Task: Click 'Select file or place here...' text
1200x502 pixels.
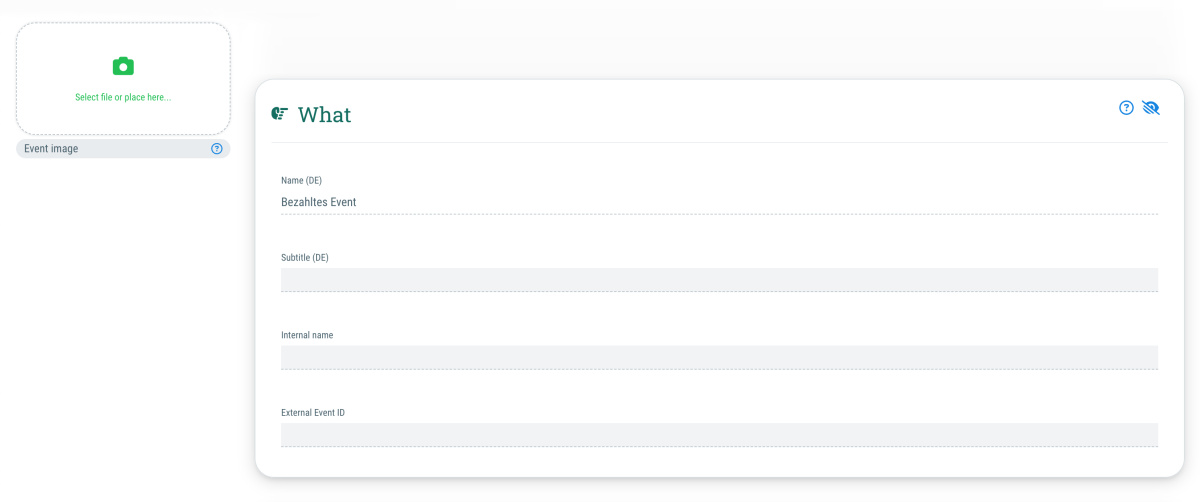Action: 123,97
